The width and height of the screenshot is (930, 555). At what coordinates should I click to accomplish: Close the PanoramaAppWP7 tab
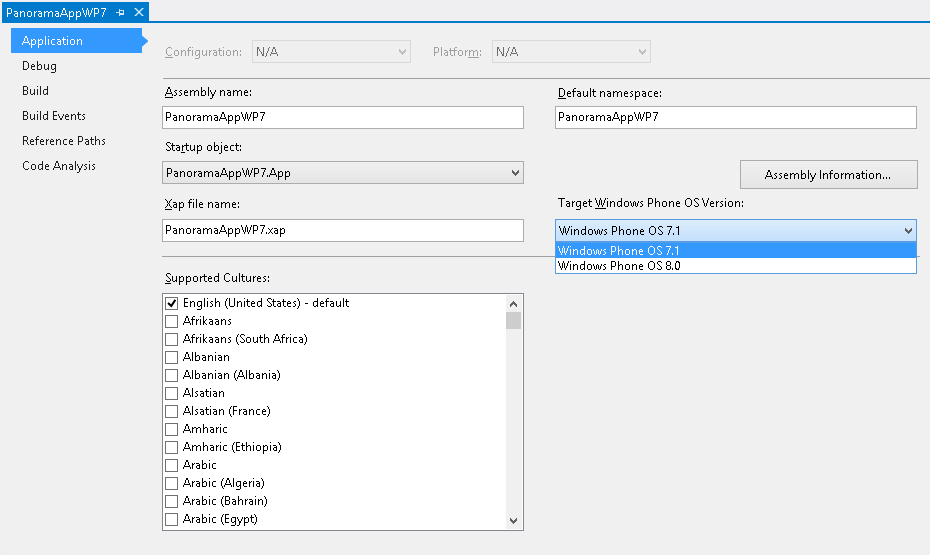[x=139, y=12]
